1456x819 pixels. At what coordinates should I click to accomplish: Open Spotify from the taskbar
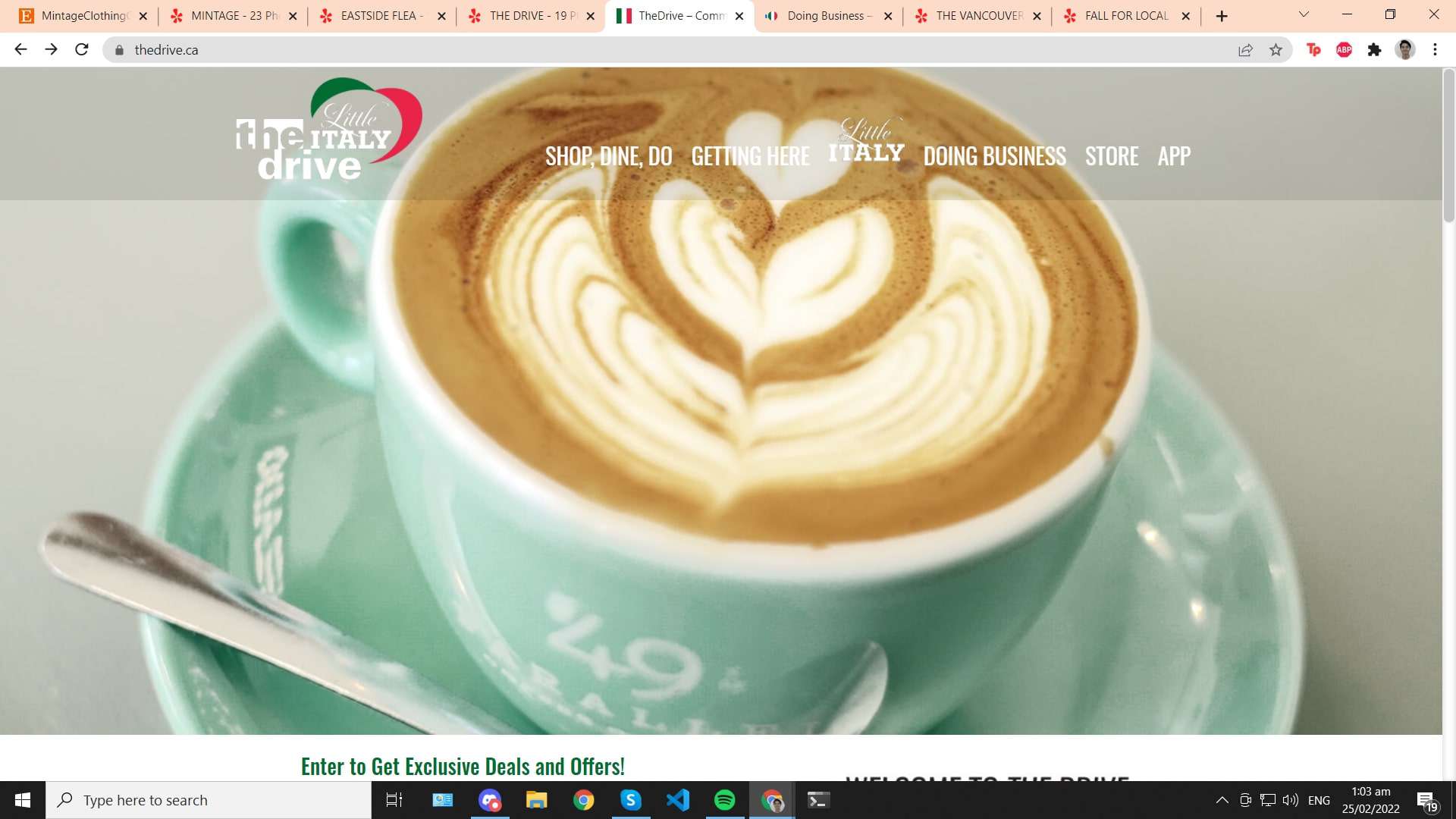click(725, 800)
